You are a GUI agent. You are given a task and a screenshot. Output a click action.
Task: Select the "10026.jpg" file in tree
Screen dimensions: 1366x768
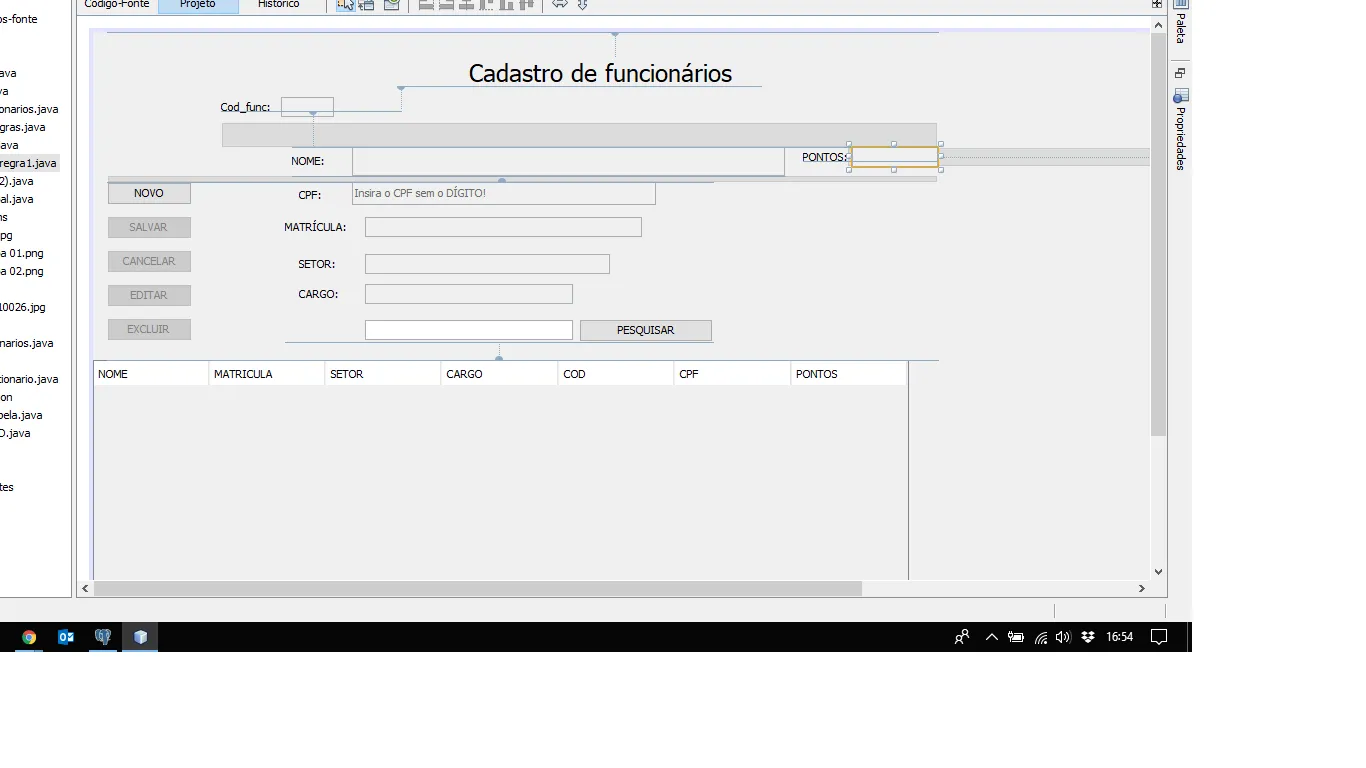click(23, 307)
